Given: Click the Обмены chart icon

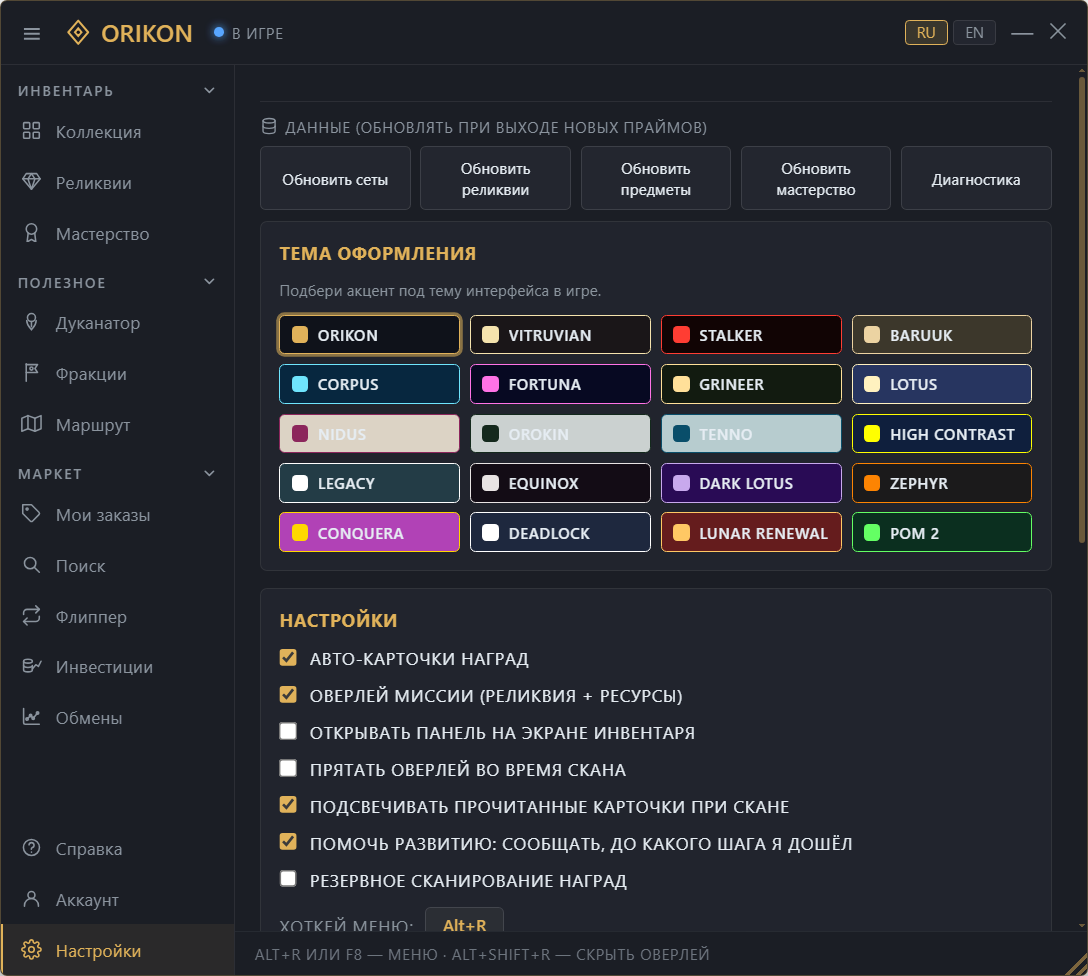Looking at the screenshot, I should click(x=31, y=717).
